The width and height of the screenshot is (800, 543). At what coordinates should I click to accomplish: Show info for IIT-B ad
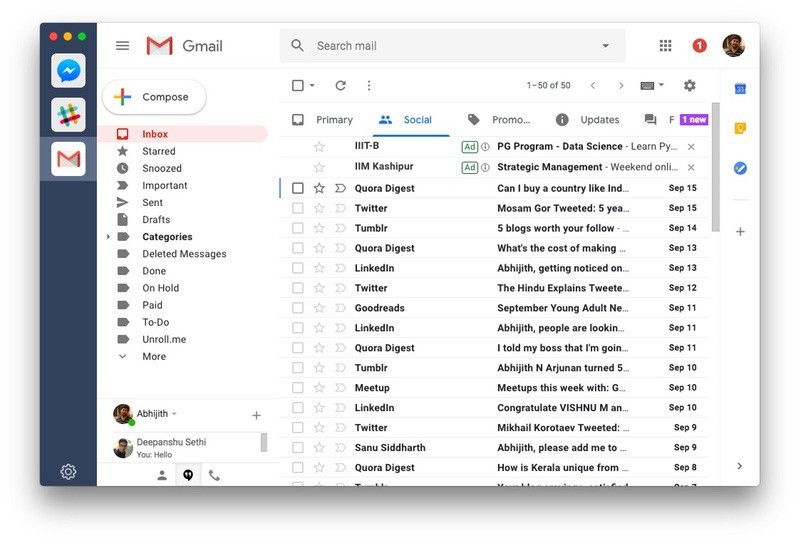(486, 147)
